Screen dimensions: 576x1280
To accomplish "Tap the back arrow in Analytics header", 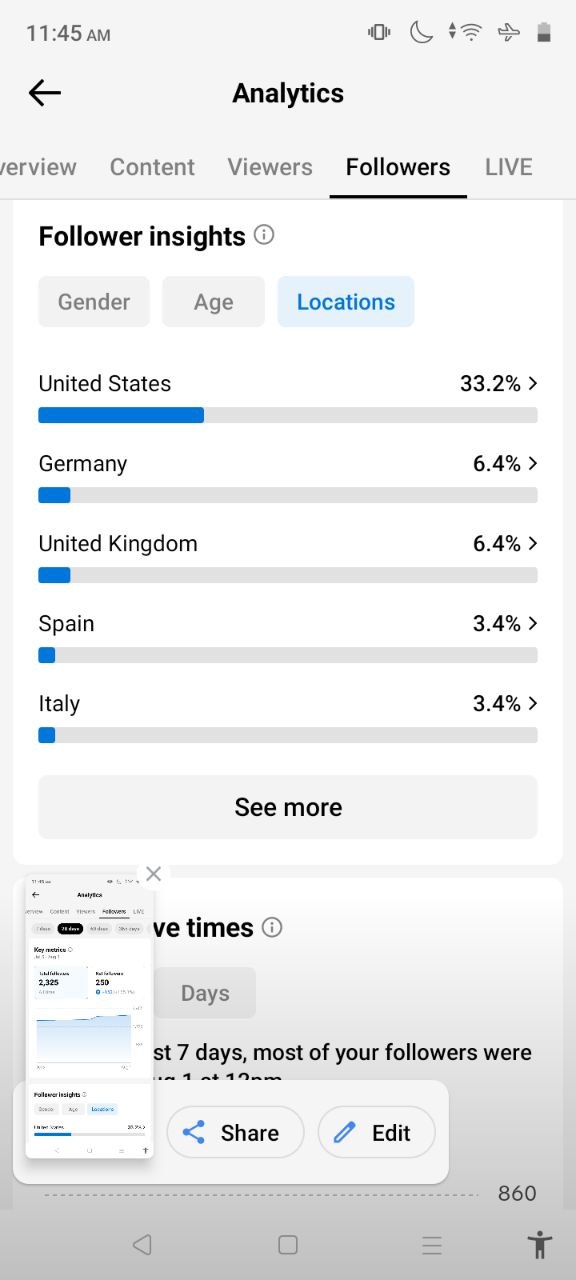I will pos(45,93).
